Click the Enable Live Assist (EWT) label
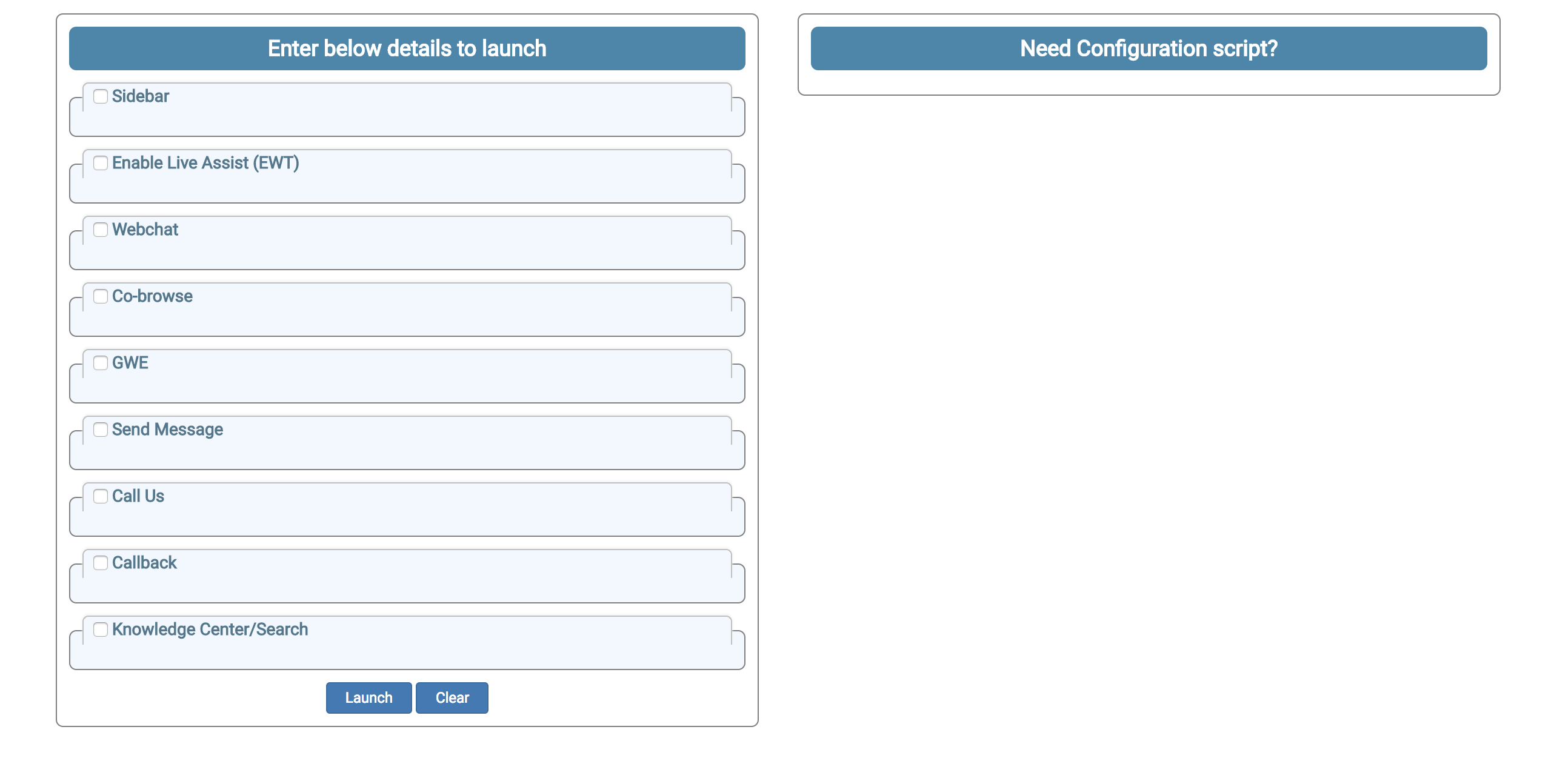 [x=205, y=163]
